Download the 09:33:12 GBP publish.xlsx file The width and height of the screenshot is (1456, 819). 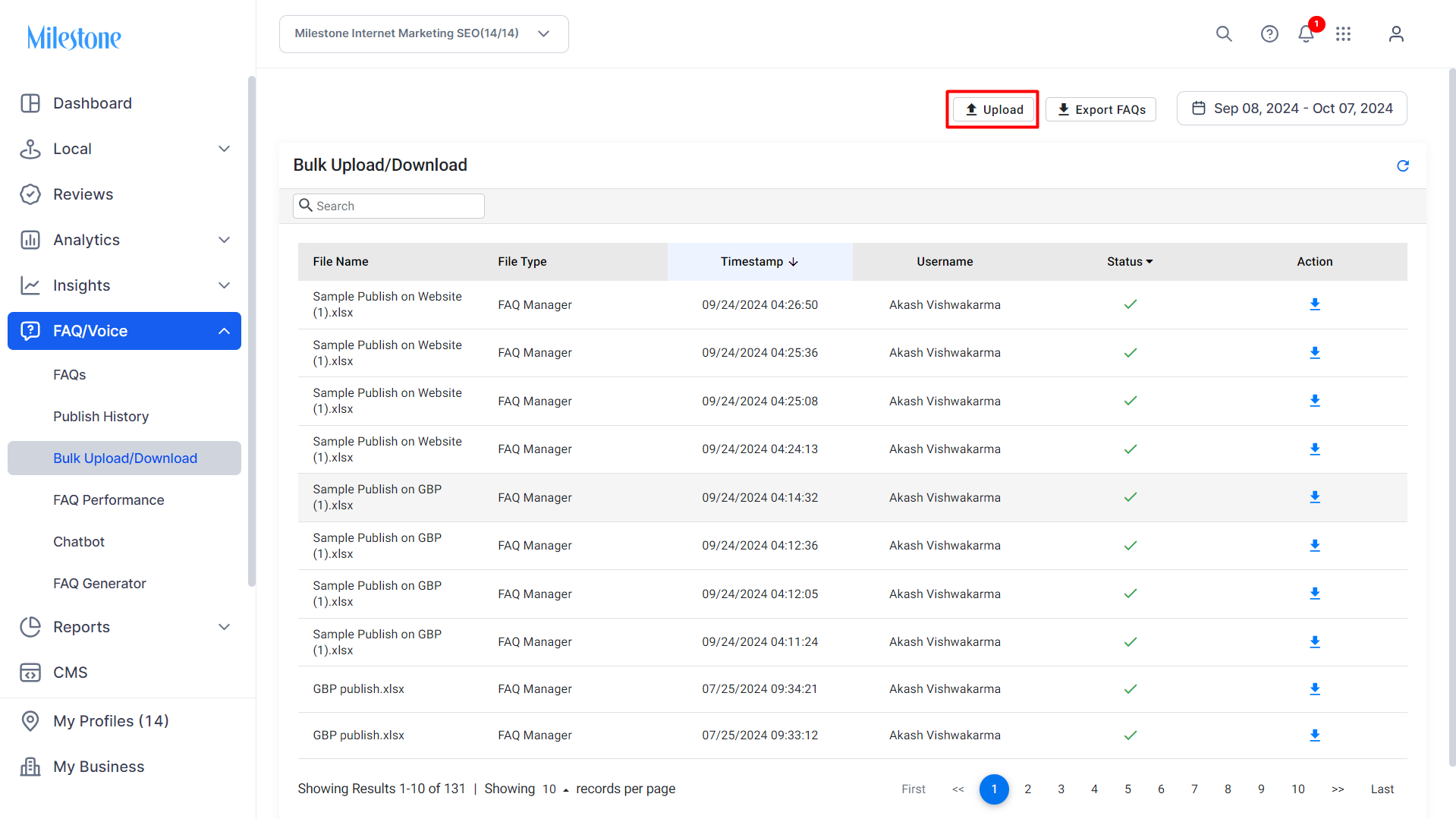pyautogui.click(x=1315, y=736)
